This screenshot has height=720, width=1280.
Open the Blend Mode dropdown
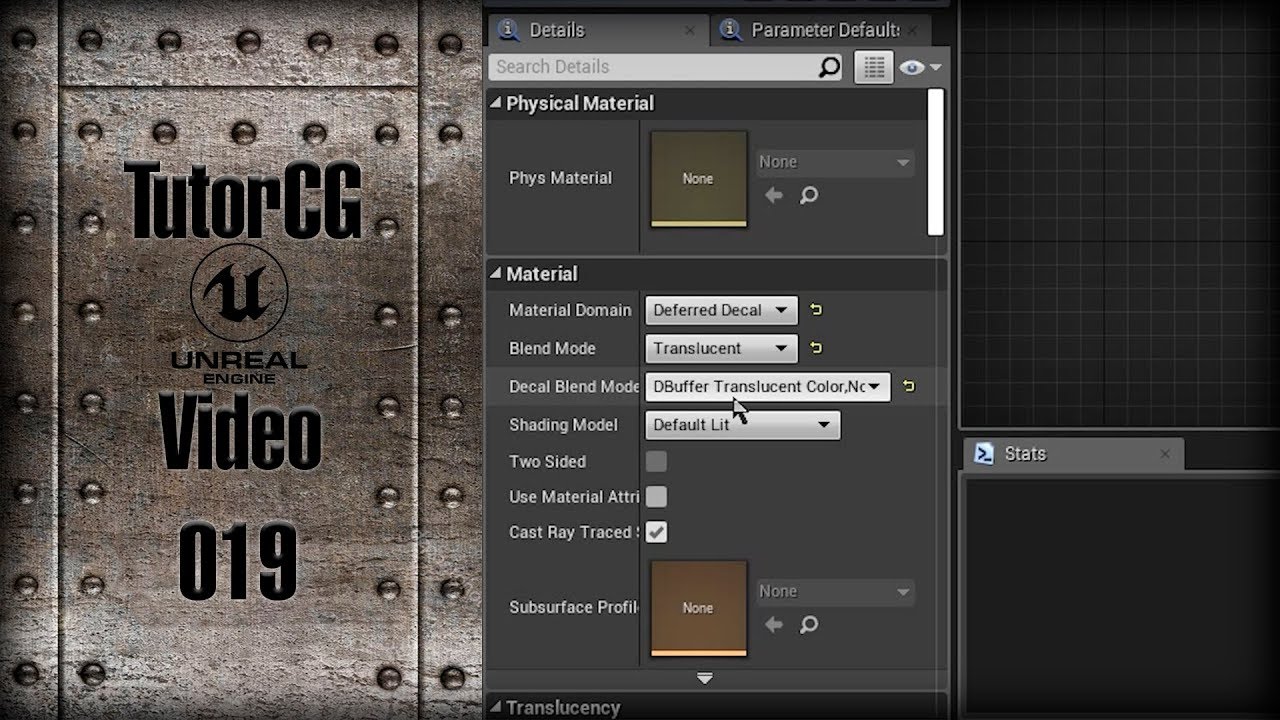tap(721, 348)
